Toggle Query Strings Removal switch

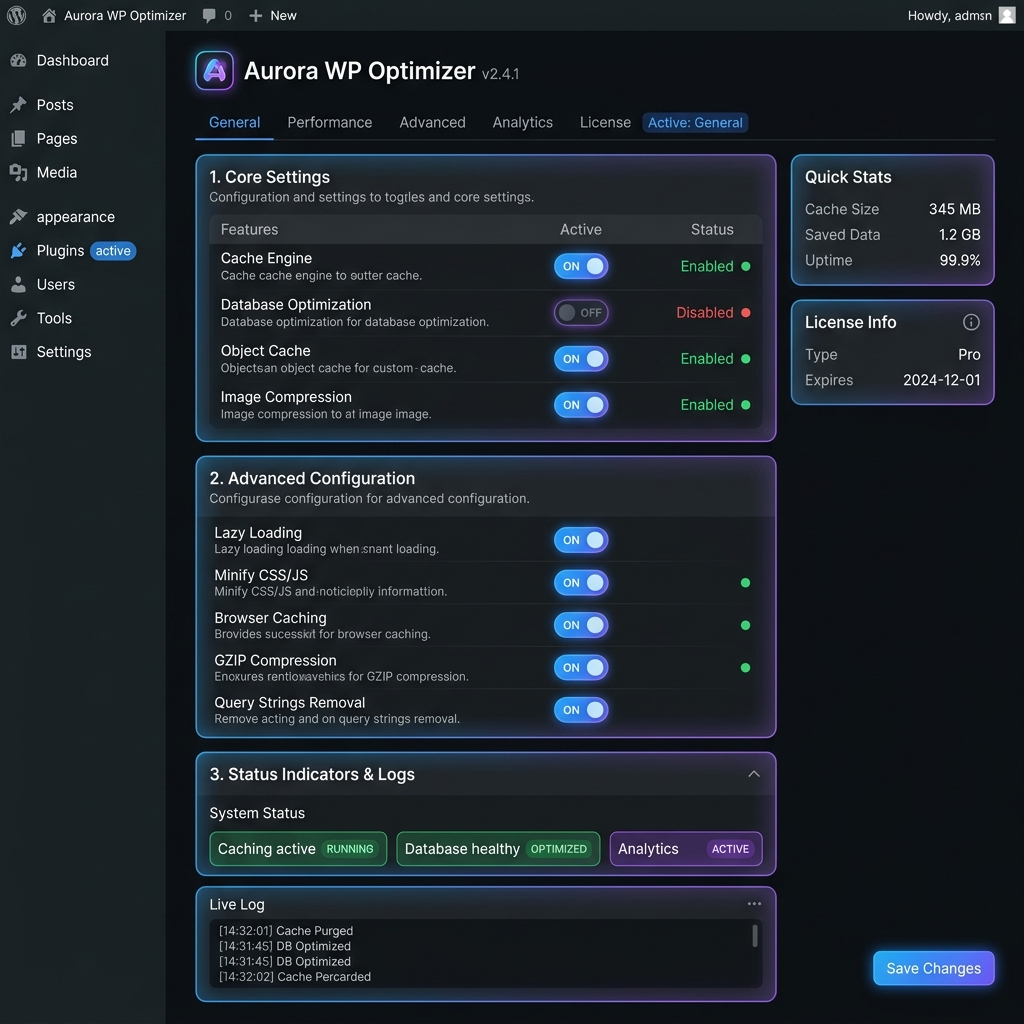tap(581, 710)
